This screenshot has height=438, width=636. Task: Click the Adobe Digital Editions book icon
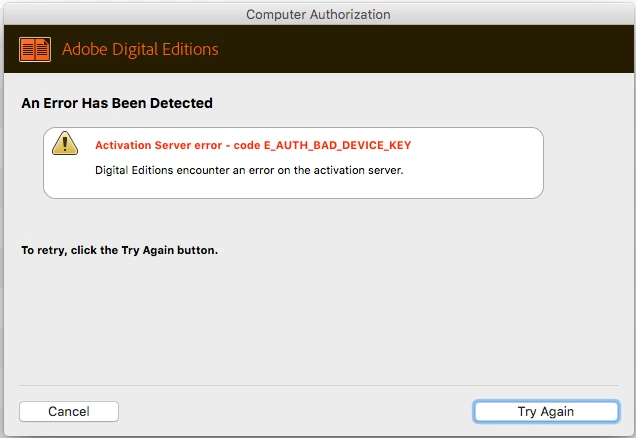(35, 49)
